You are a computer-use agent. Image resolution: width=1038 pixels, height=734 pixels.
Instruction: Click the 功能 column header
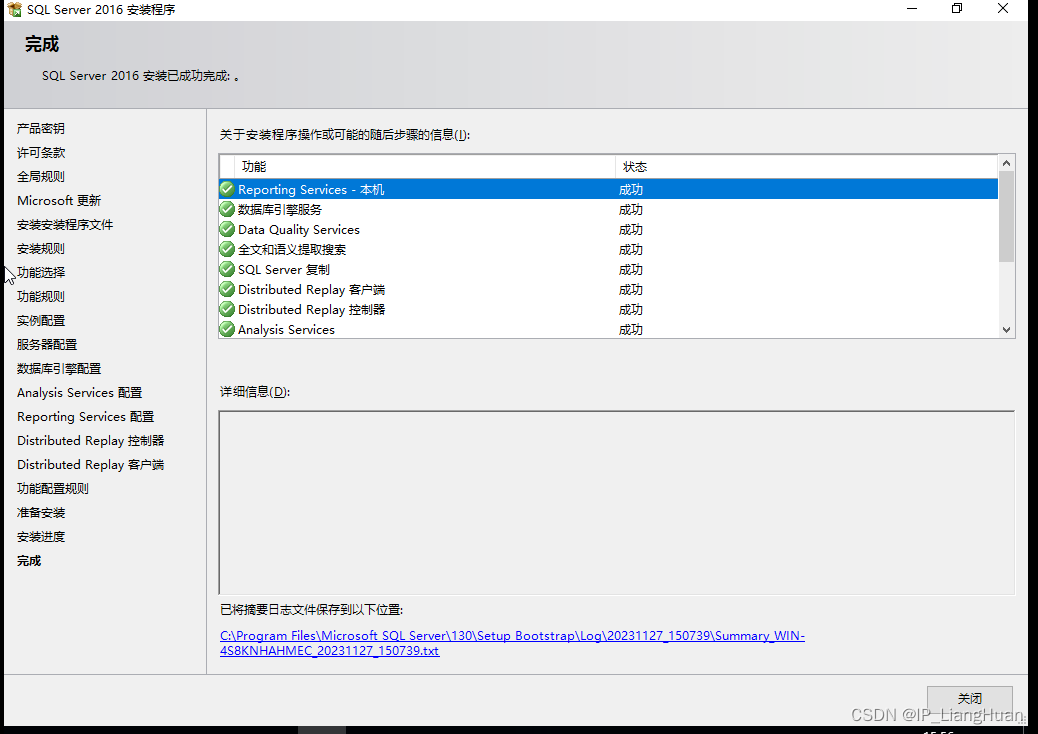pyautogui.click(x=424, y=167)
